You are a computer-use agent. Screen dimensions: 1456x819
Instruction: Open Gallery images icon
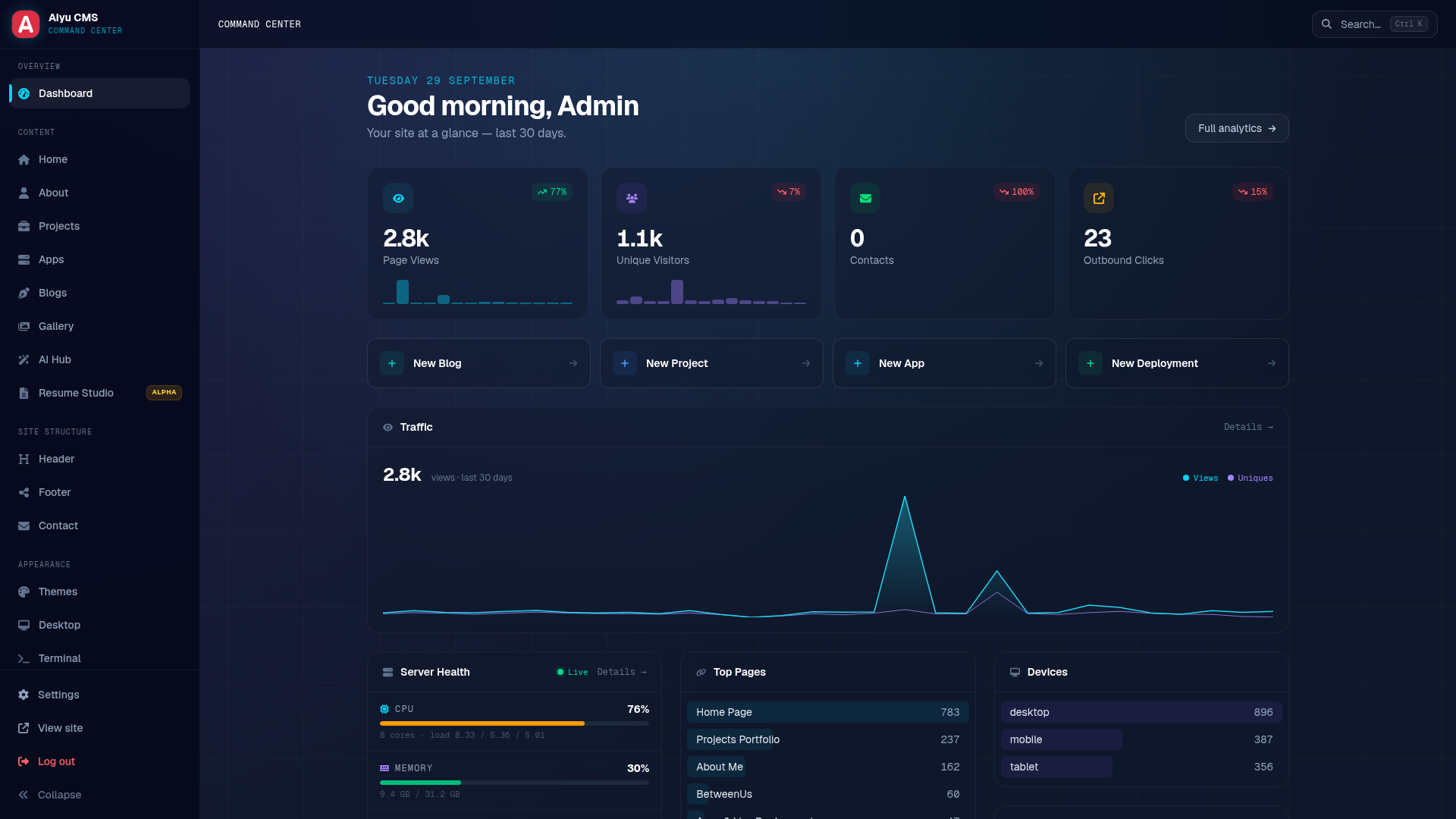point(24,326)
